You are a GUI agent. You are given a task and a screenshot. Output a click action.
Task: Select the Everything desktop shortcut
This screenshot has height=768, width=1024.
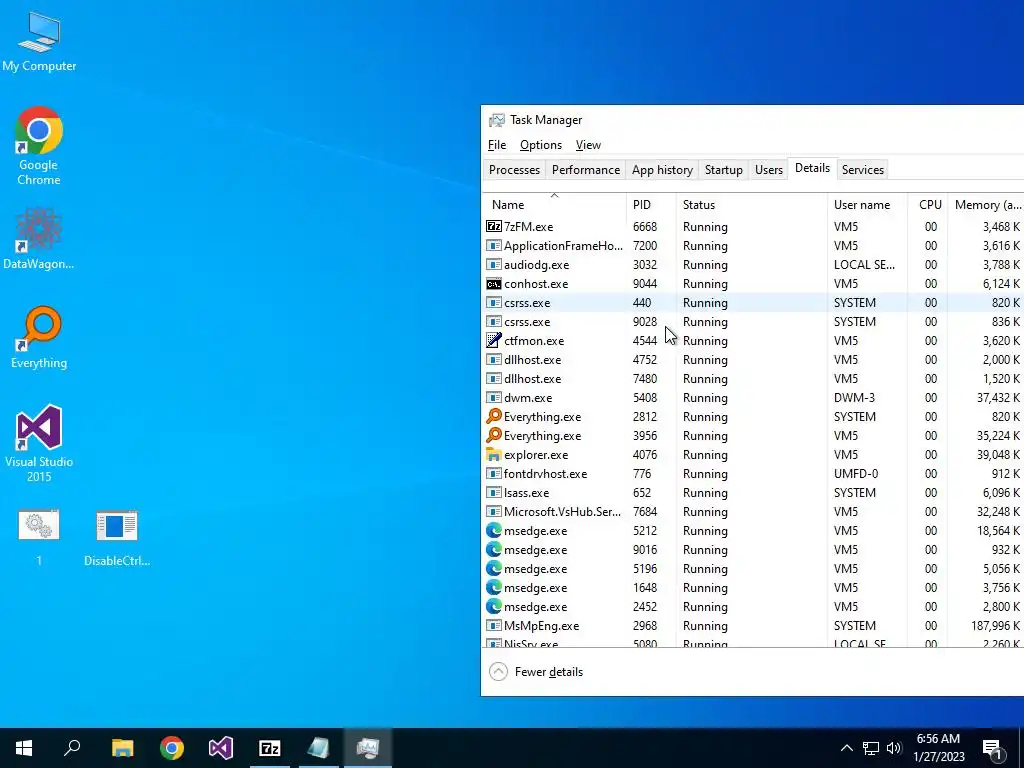39,338
